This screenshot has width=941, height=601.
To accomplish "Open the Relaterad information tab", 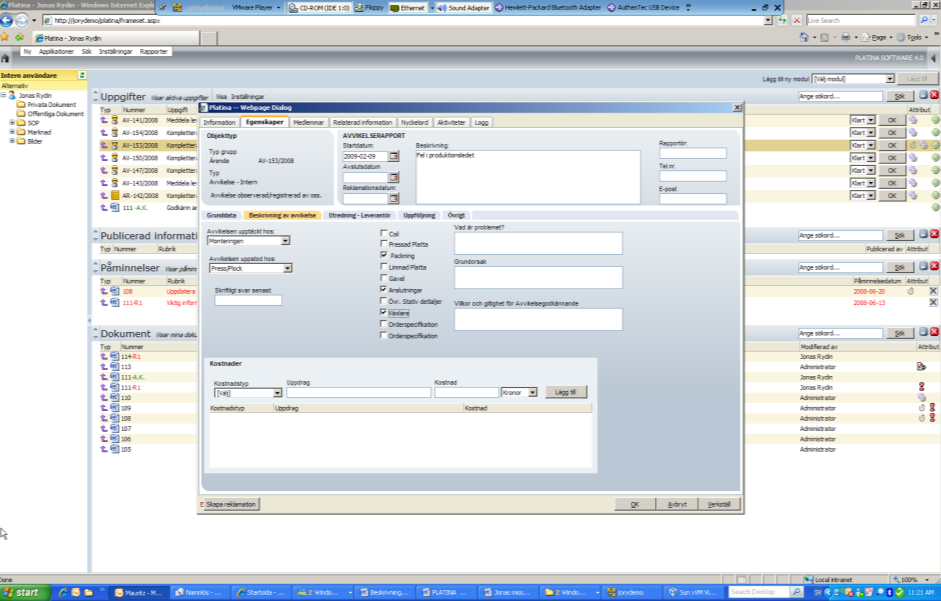I will [x=362, y=122].
